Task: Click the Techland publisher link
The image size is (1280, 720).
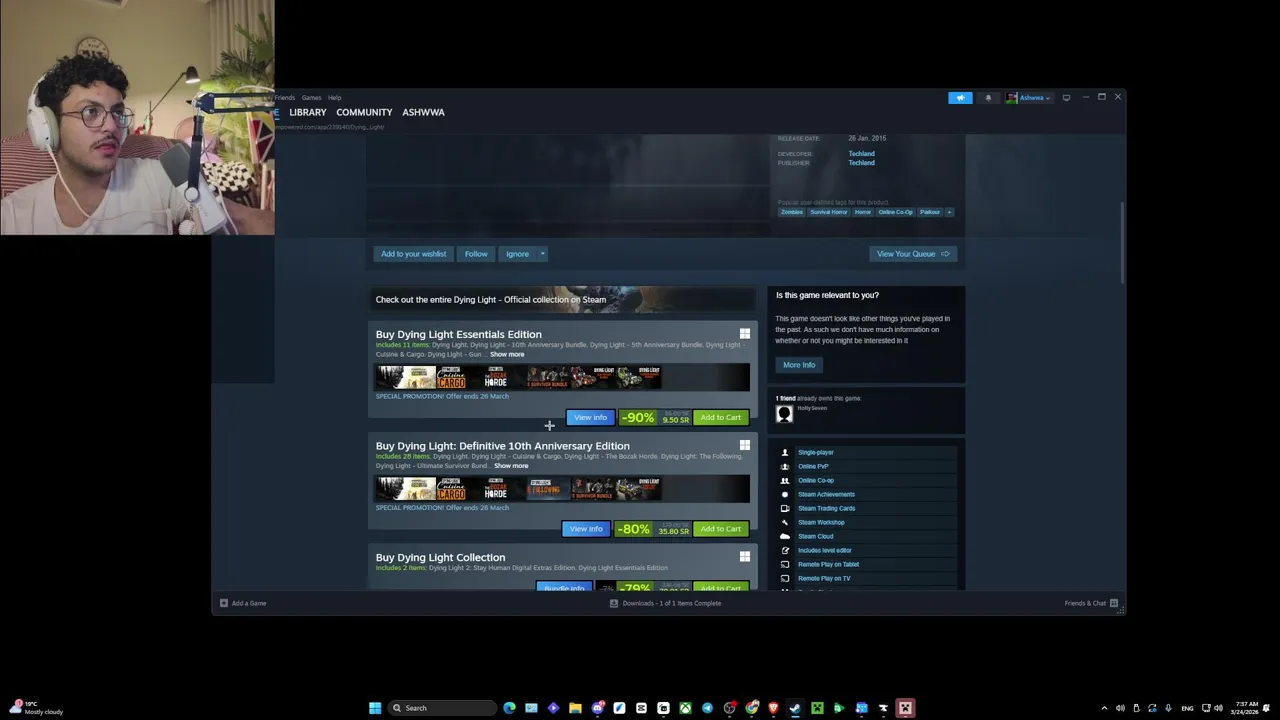Action: 861,163
